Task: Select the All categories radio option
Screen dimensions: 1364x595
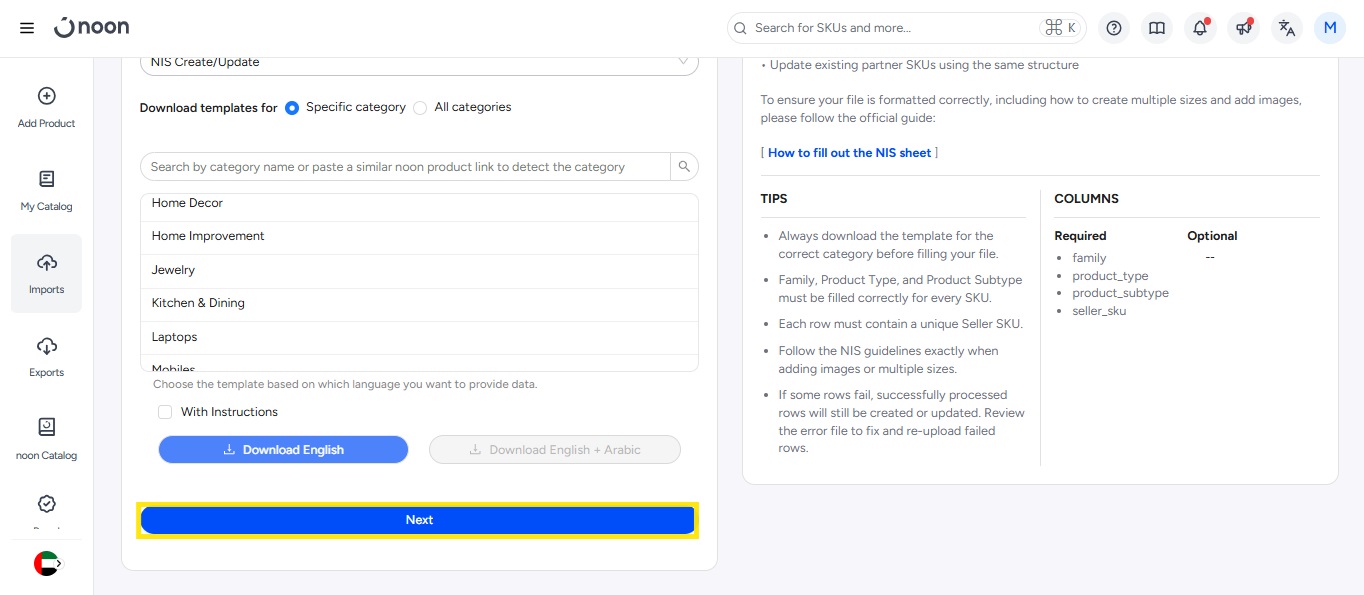Action: pos(420,108)
